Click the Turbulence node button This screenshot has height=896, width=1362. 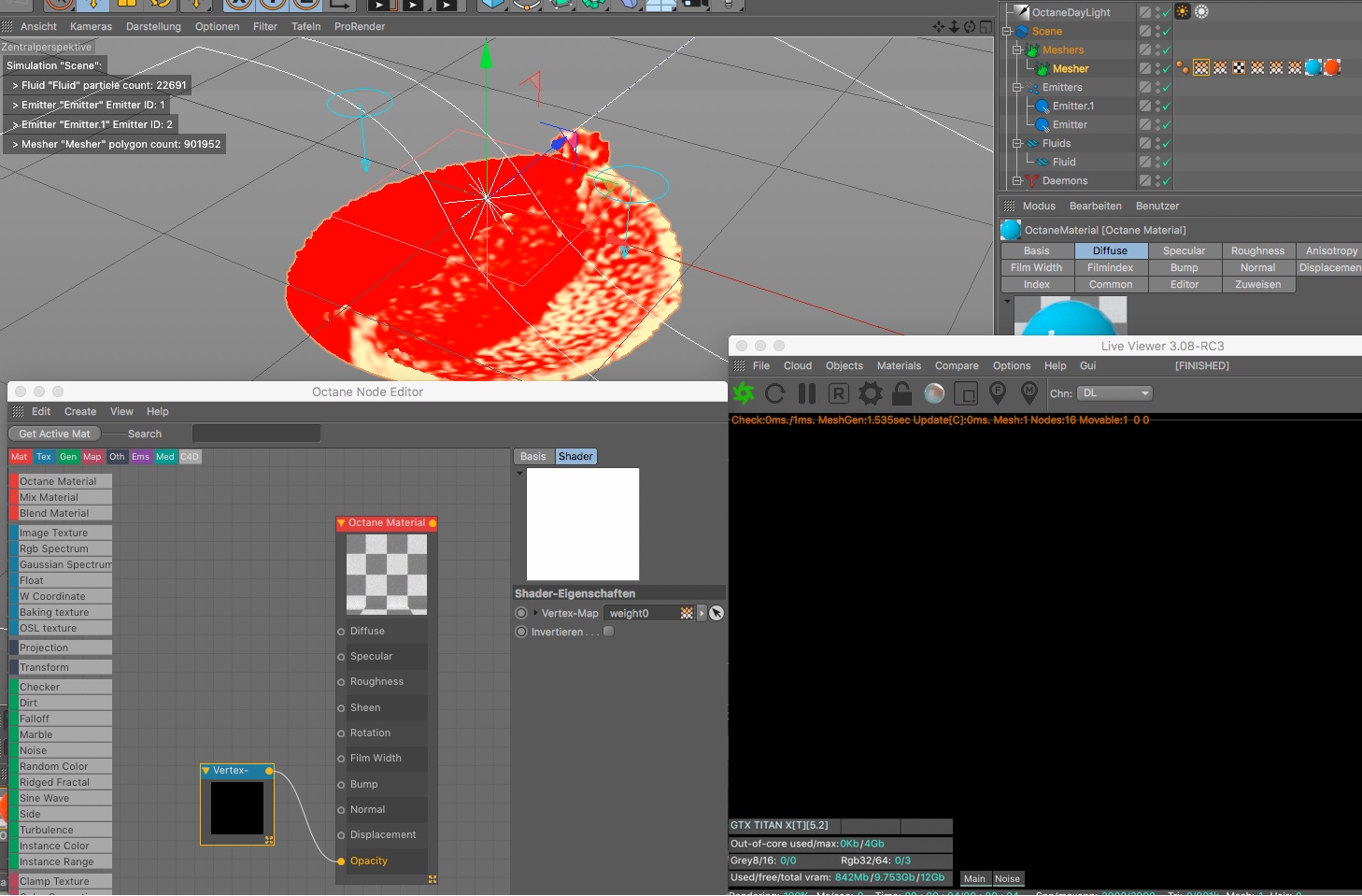[x=61, y=831]
